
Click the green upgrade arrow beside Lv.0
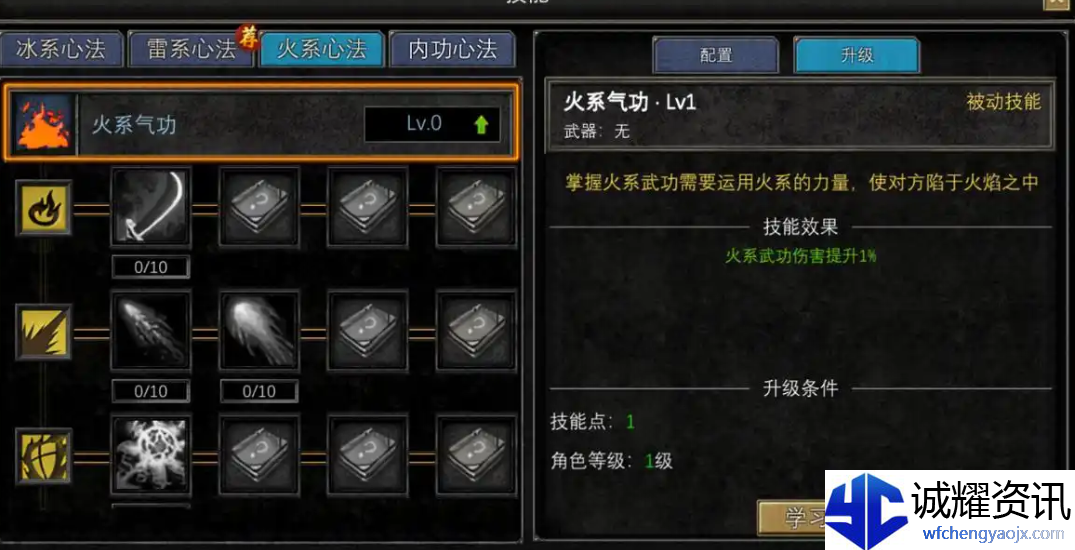coord(481,124)
